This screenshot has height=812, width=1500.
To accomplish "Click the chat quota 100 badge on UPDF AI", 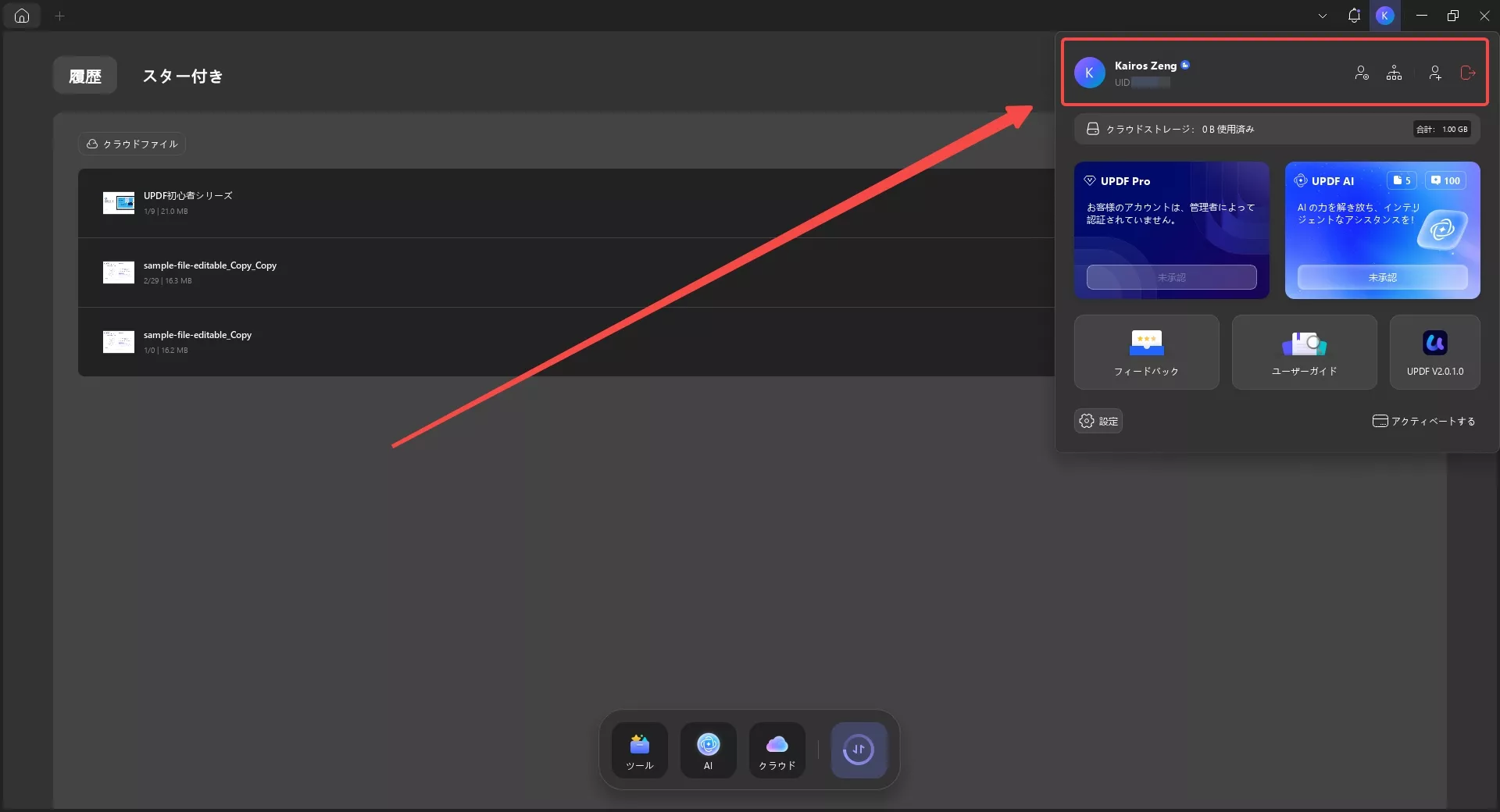I will [x=1445, y=180].
